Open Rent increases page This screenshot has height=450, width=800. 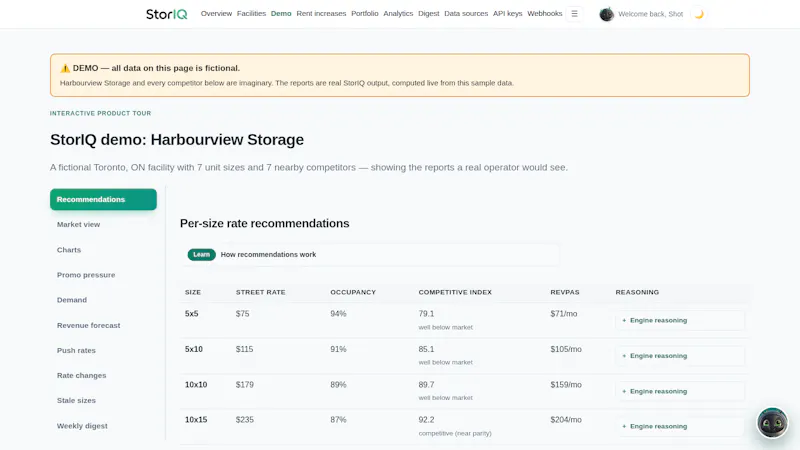tap(321, 14)
